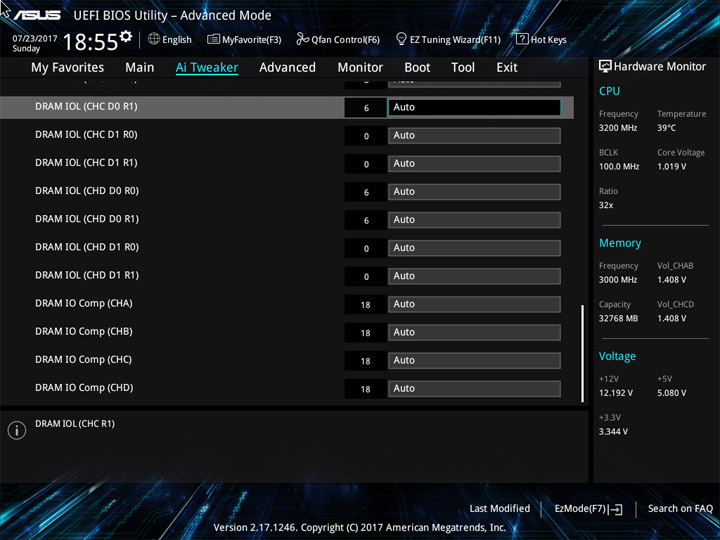This screenshot has height=540, width=720.
Task: Click the Auto field for DRAM IO Comp (CHB)
Action: [474, 332]
